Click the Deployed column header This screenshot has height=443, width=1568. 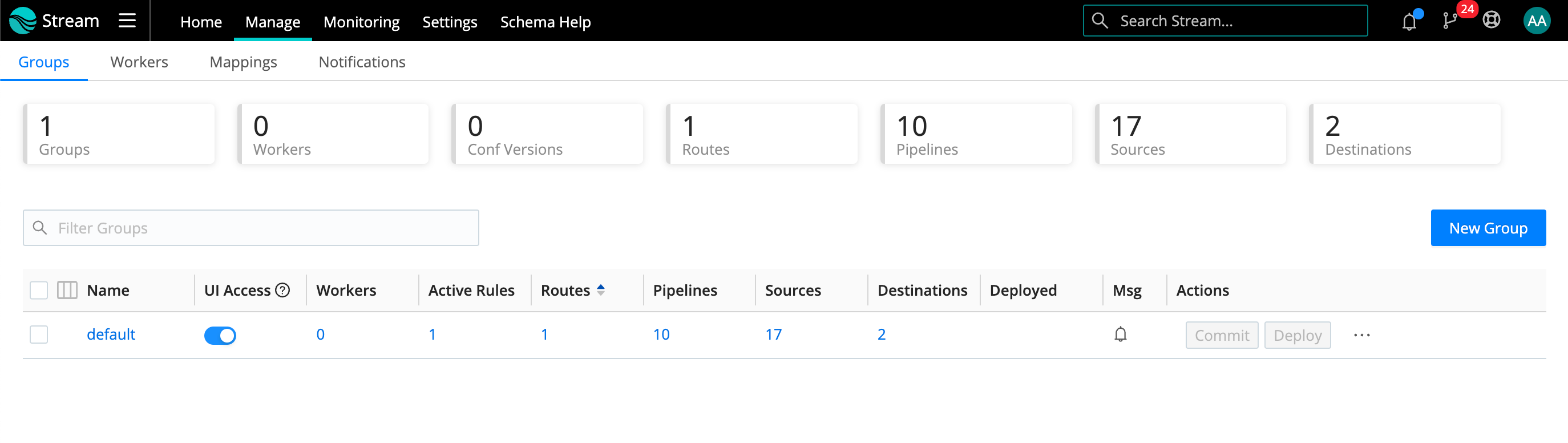tap(1023, 290)
